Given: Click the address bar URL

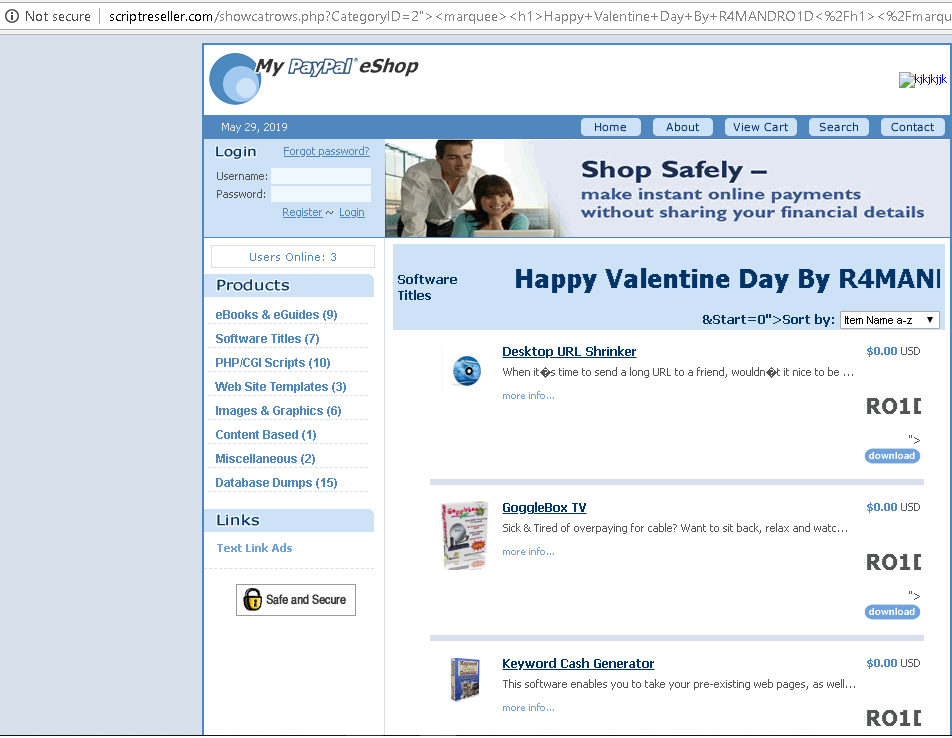Looking at the screenshot, I should click(528, 16).
